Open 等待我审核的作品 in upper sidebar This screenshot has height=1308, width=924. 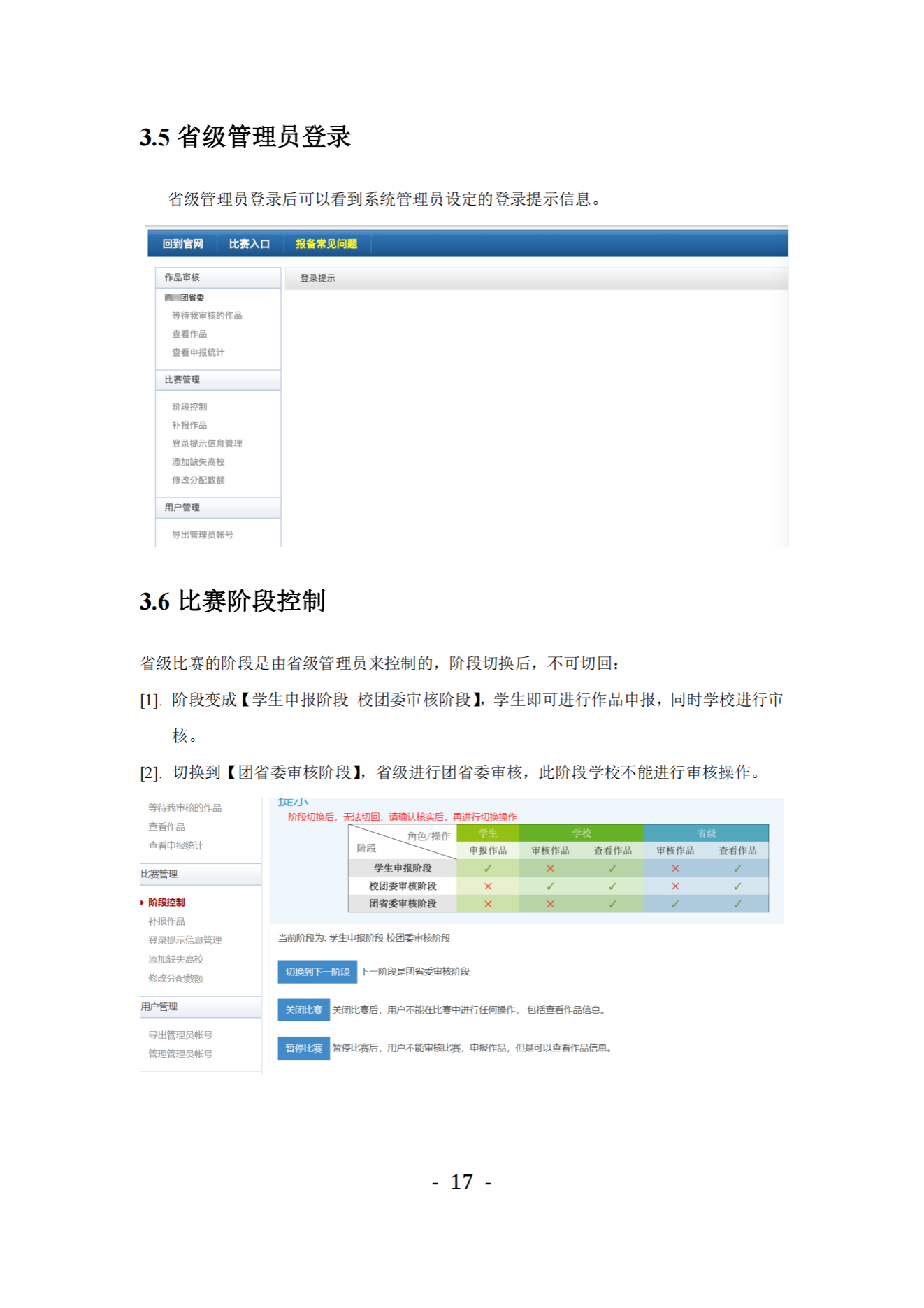coord(207,316)
